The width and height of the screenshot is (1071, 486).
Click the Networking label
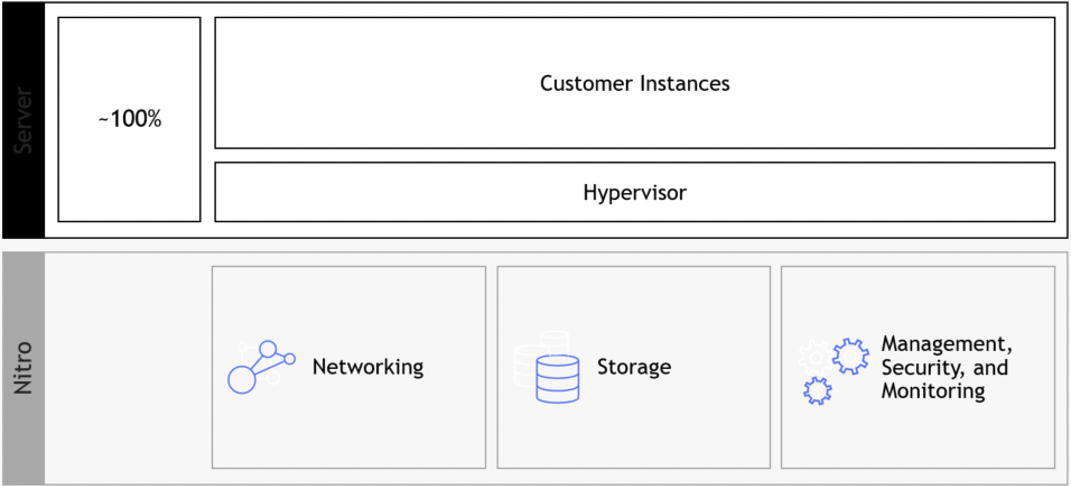pyautogui.click(x=368, y=367)
